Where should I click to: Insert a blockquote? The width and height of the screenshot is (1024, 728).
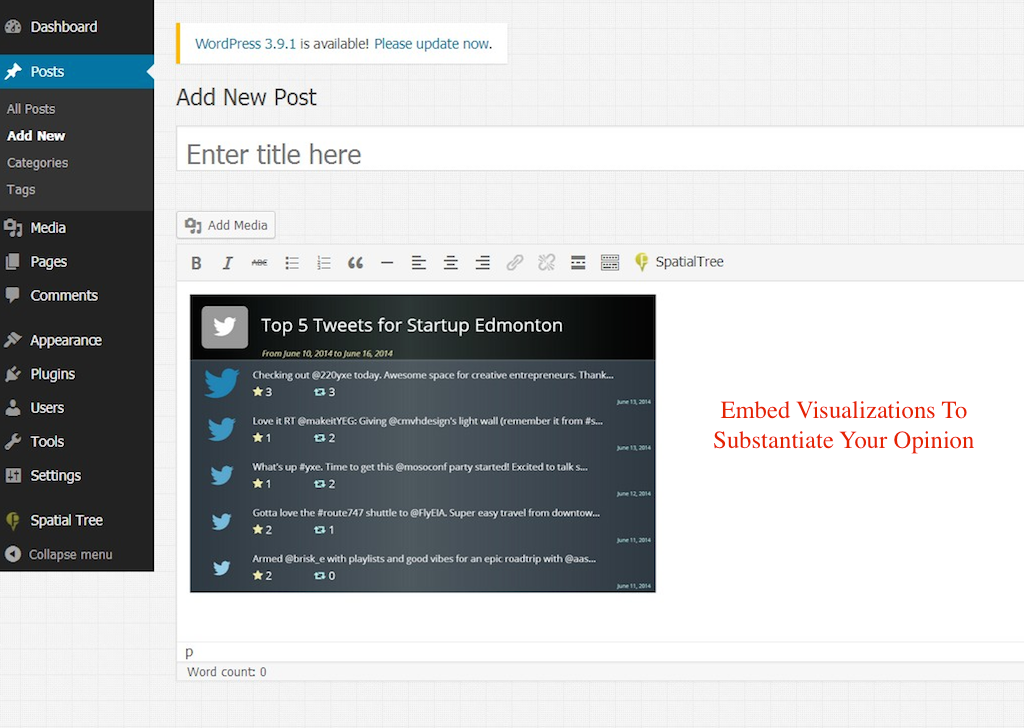[x=355, y=263]
